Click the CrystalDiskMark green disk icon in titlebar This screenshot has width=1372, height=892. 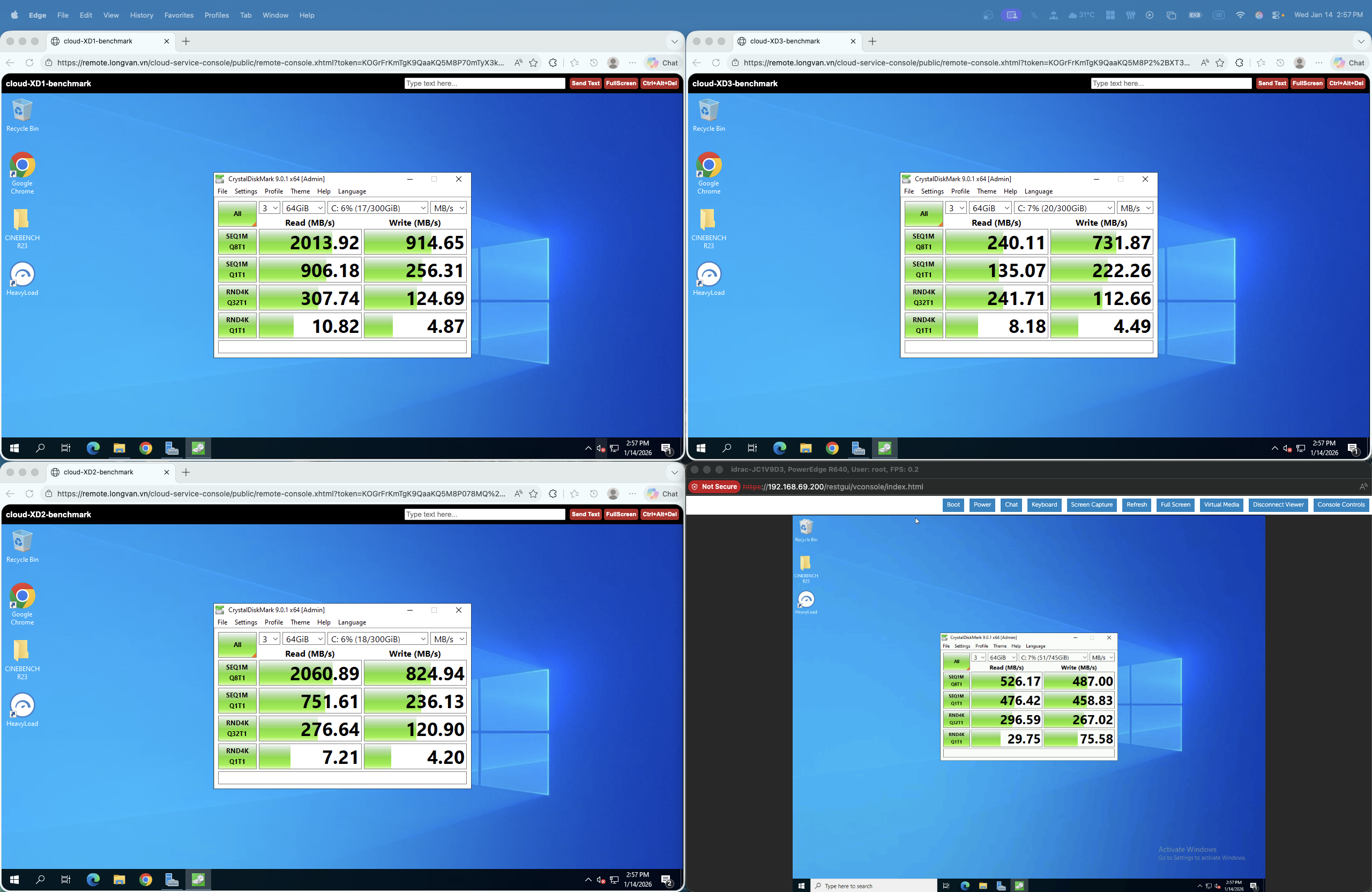[220, 179]
